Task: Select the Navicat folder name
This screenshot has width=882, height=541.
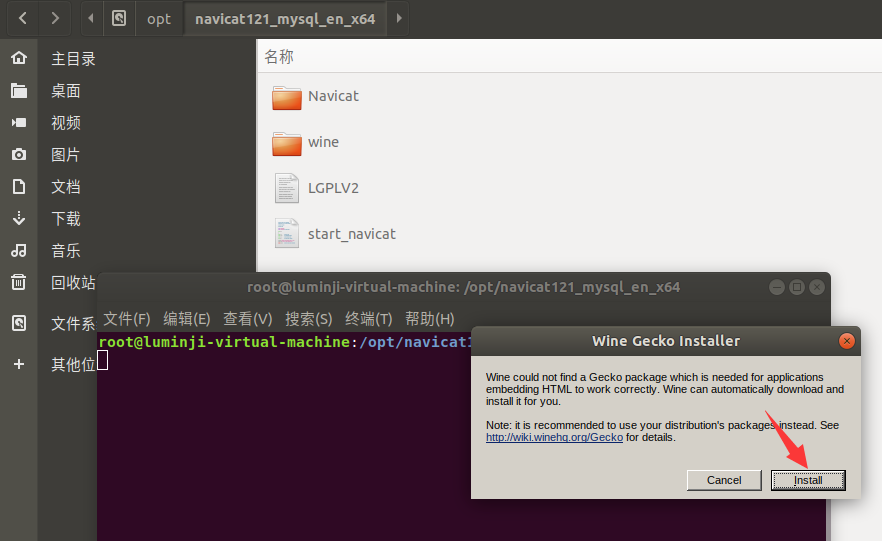Action: [x=333, y=96]
